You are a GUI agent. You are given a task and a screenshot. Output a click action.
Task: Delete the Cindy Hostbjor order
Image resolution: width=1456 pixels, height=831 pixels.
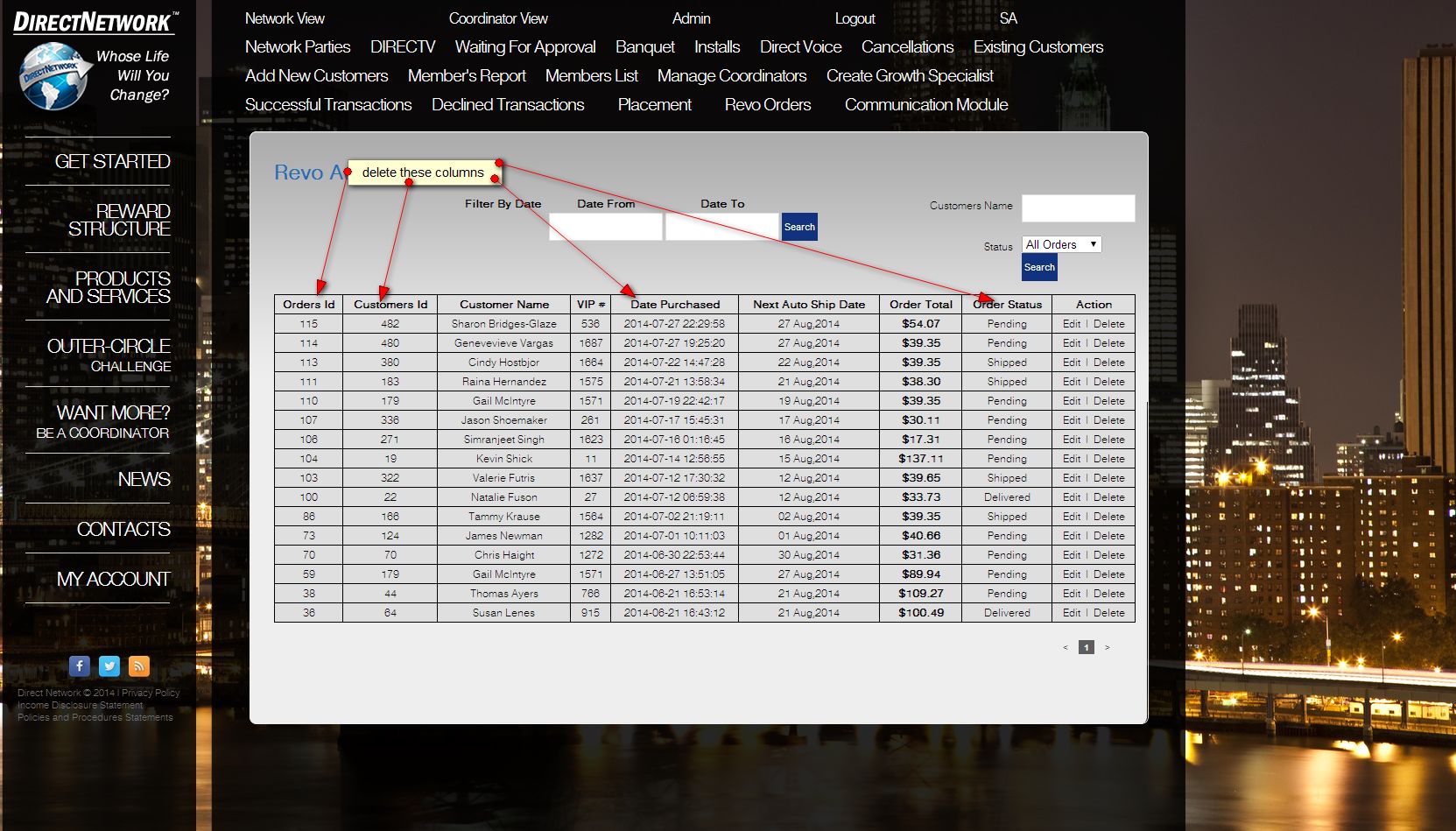tap(1109, 363)
